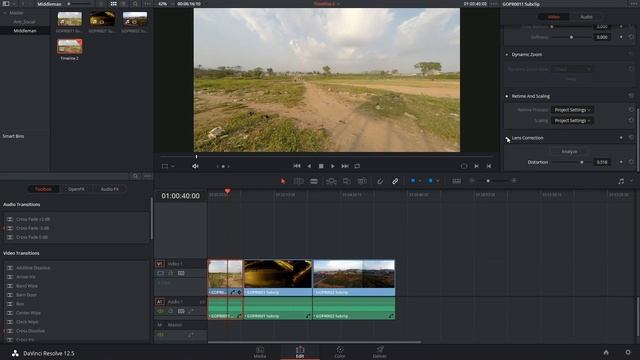Go to project manager home icon
The height and width of the screenshot is (360, 640).
click(x=606, y=352)
